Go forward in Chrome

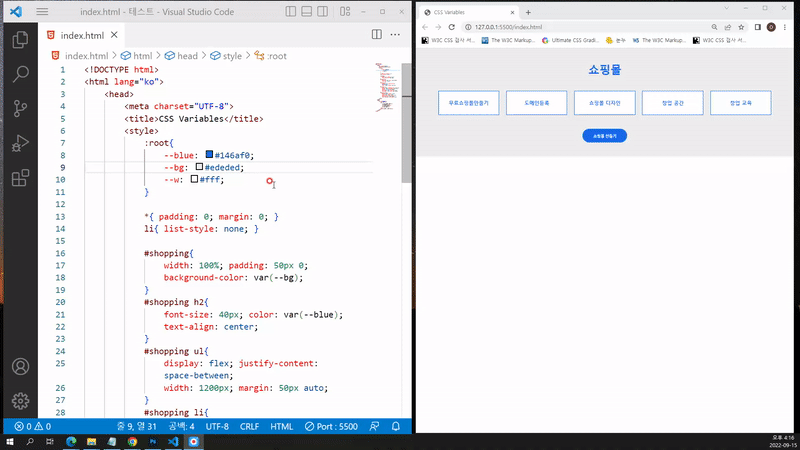pos(438,27)
